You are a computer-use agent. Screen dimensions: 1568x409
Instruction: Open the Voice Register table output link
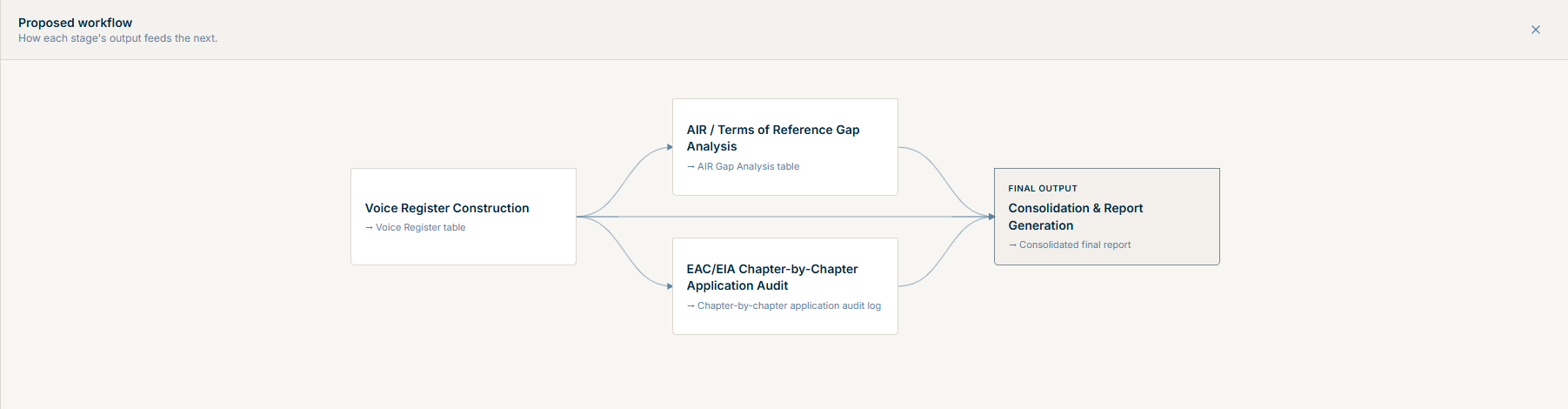pos(420,227)
